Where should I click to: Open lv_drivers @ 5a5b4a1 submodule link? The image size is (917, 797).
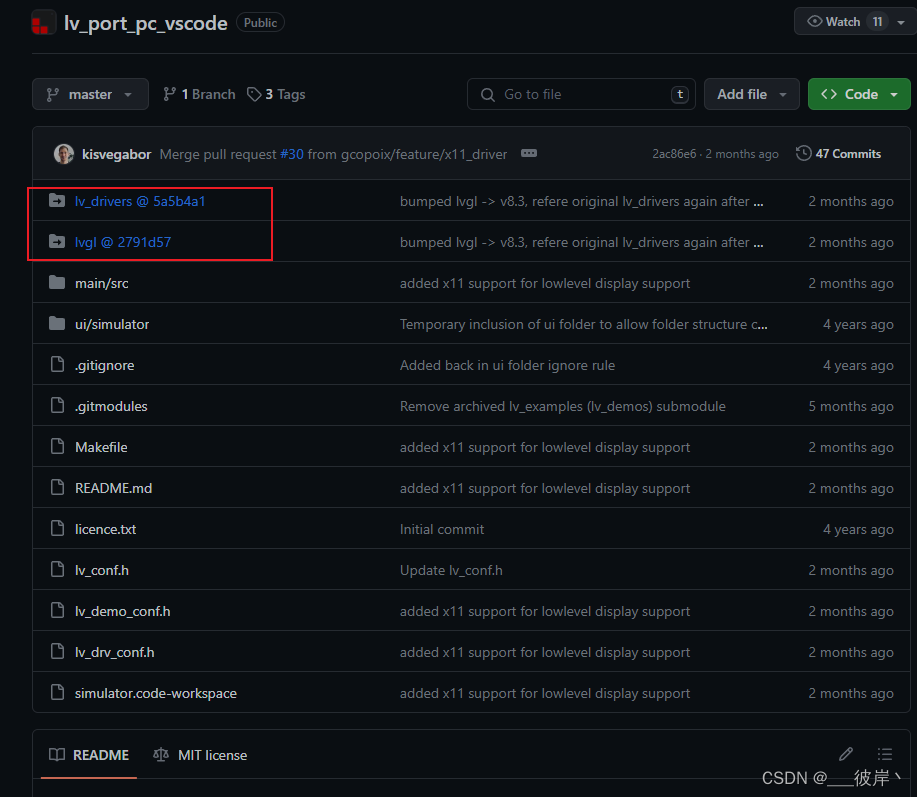coord(140,201)
